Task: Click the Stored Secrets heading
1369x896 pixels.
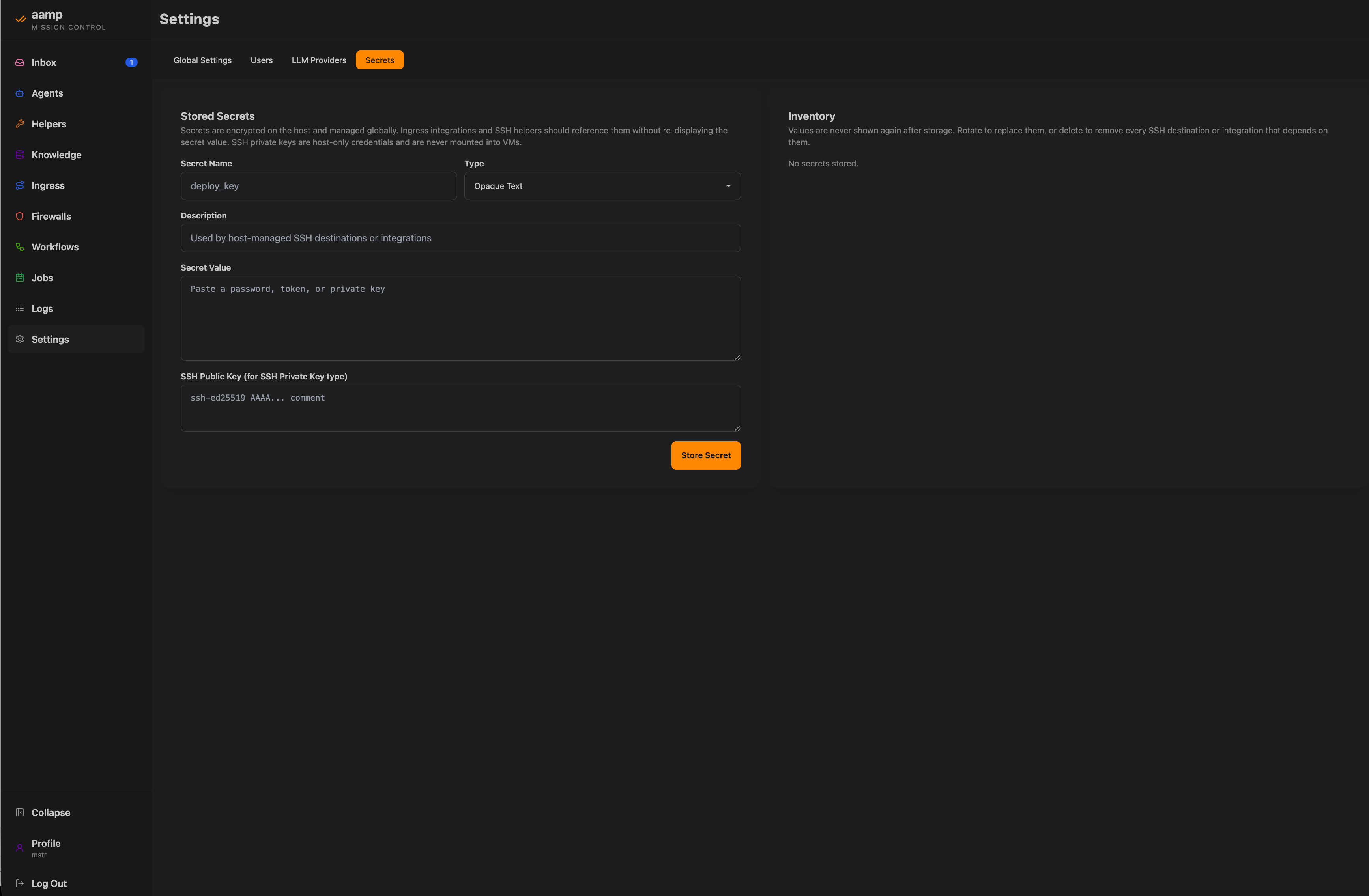Action: pos(217,116)
